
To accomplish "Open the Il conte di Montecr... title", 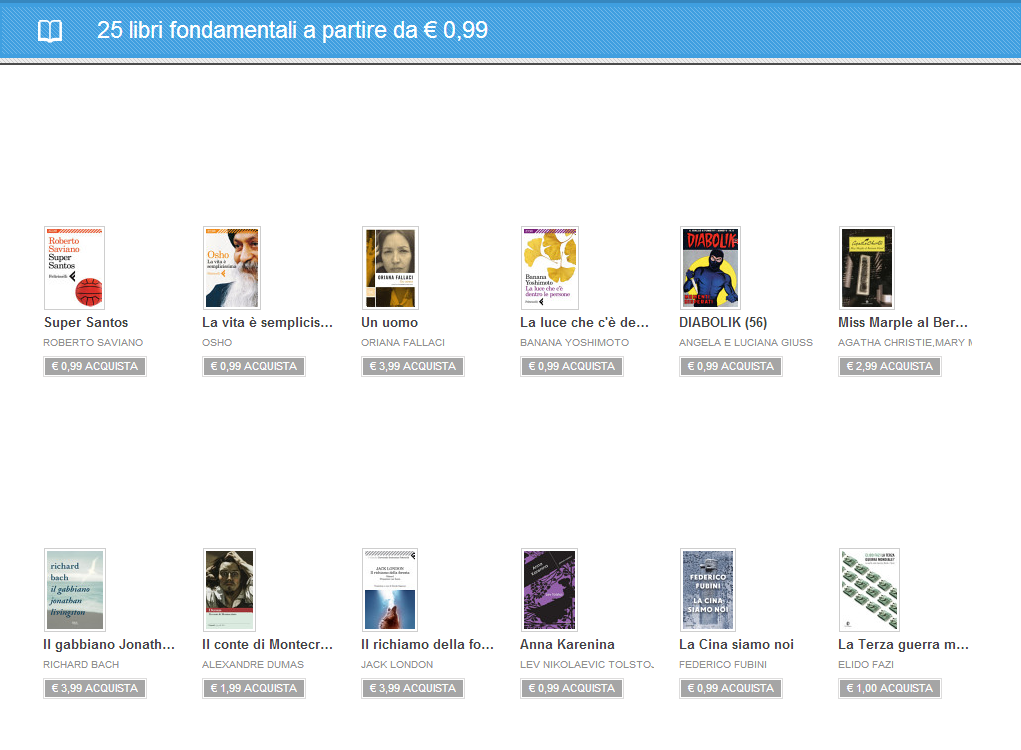I will point(268,645).
